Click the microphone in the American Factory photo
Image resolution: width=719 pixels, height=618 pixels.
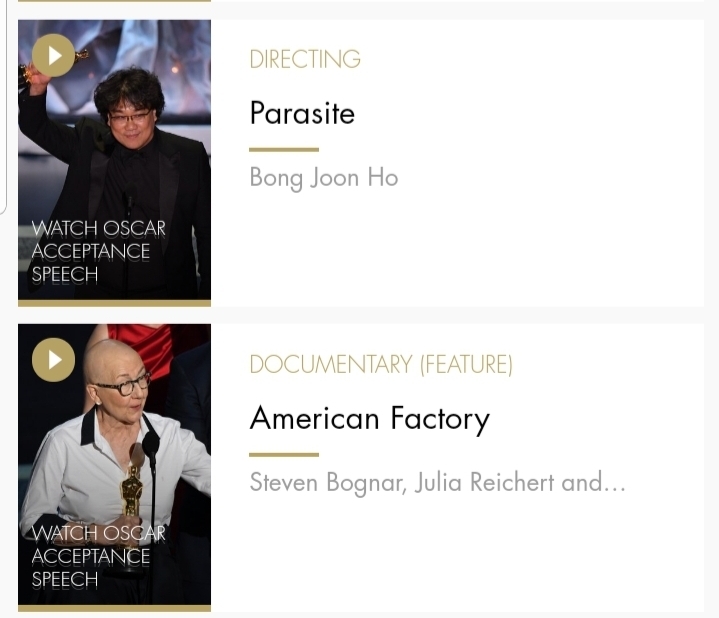point(151,445)
